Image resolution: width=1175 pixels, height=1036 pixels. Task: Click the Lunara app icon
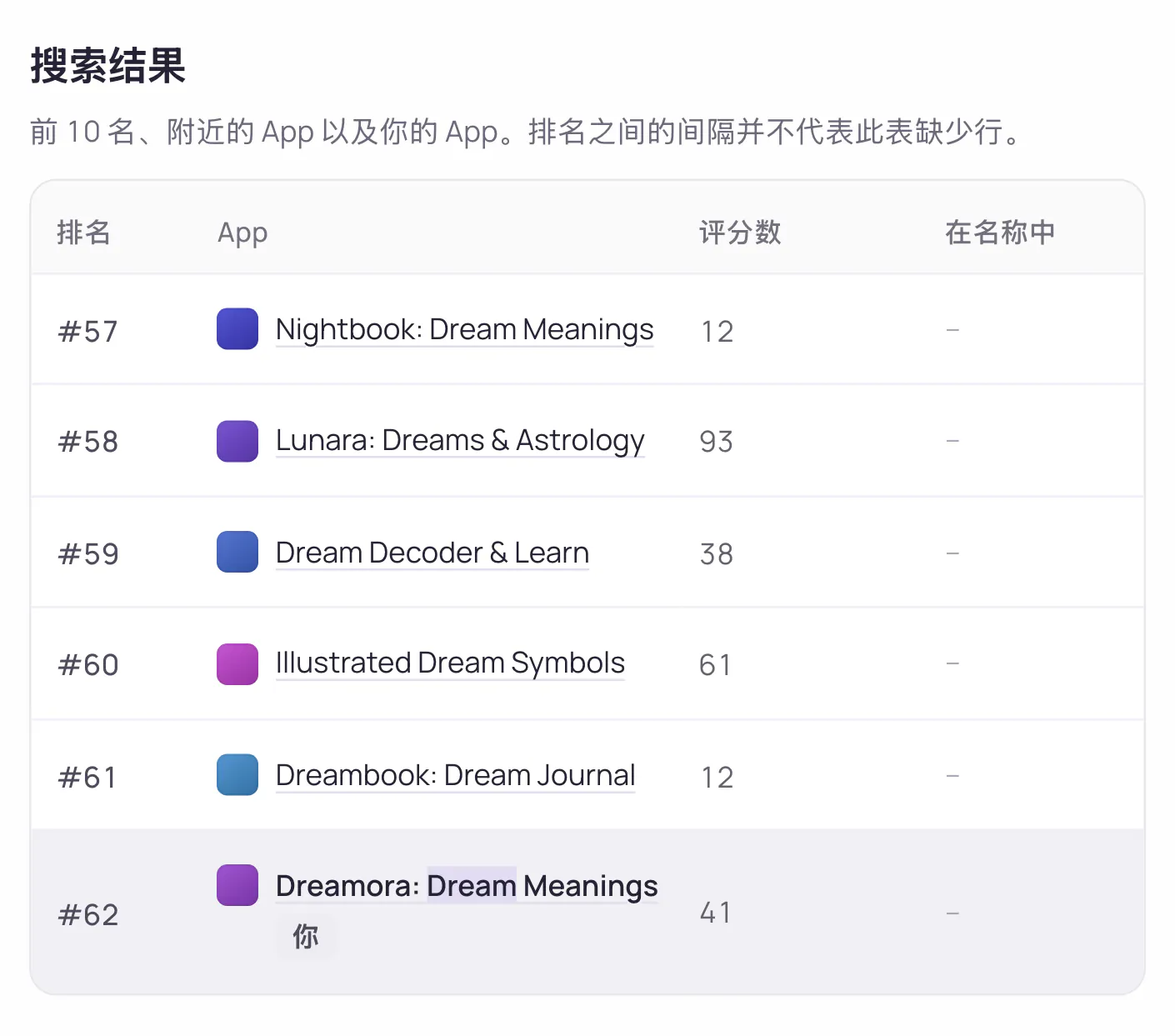click(237, 441)
